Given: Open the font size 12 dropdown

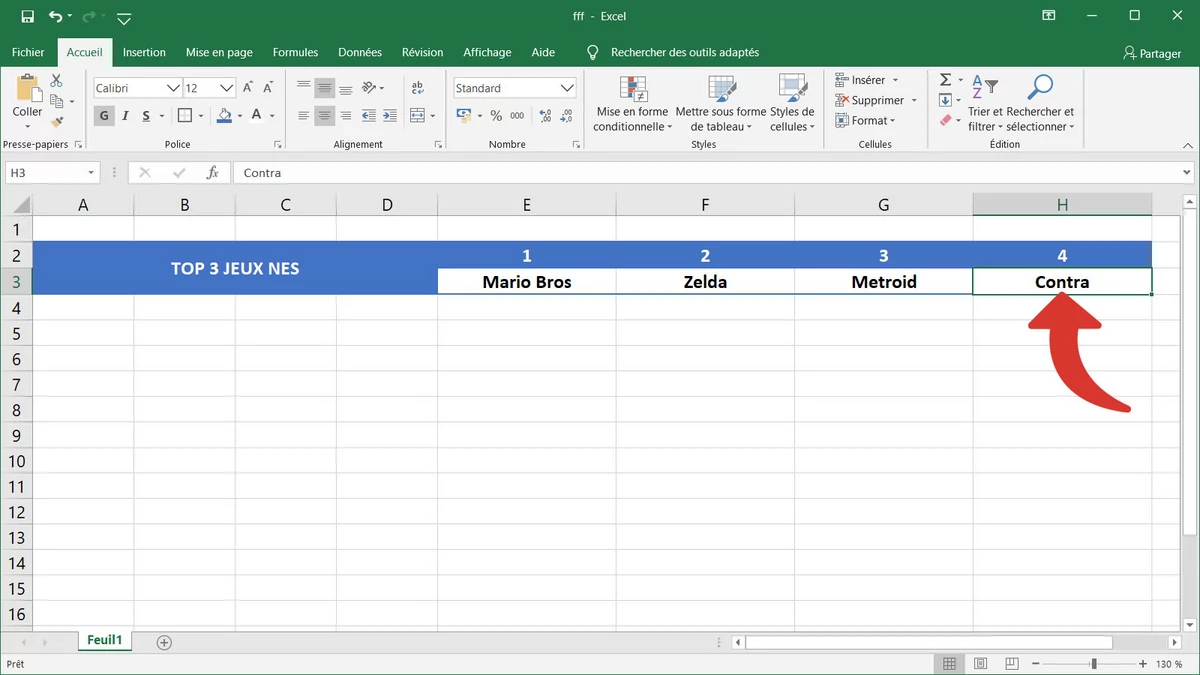Looking at the screenshot, I should point(227,88).
